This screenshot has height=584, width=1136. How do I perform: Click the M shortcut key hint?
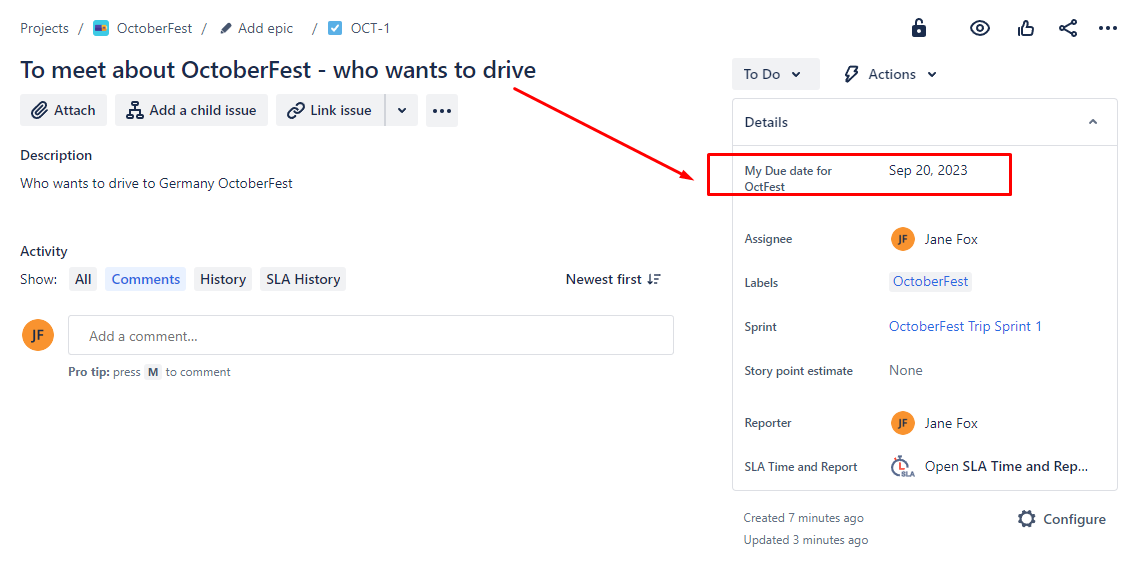153,372
